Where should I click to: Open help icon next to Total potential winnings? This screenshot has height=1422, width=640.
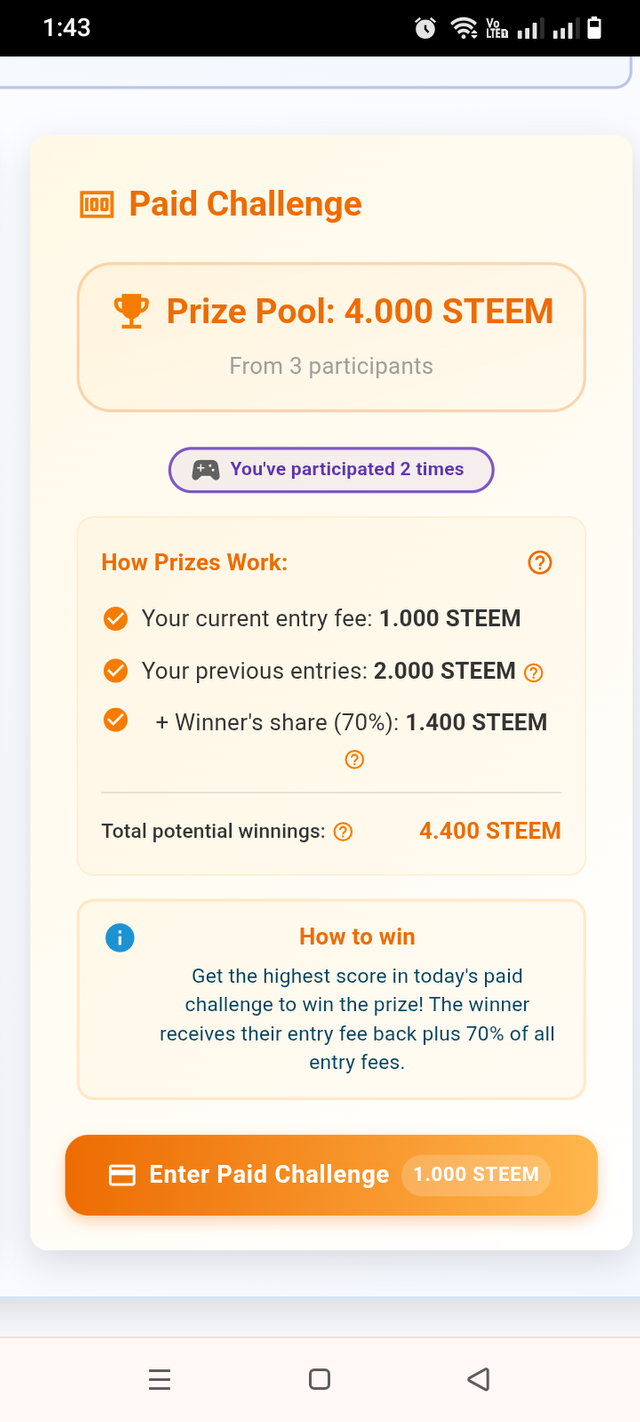pyautogui.click(x=343, y=832)
